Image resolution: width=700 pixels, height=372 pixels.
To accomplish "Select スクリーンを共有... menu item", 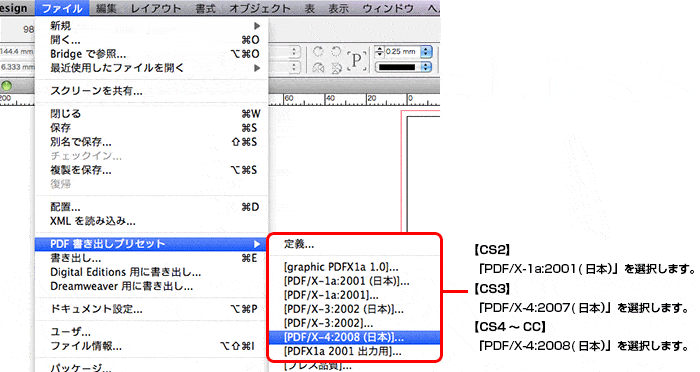I will 152,91.
